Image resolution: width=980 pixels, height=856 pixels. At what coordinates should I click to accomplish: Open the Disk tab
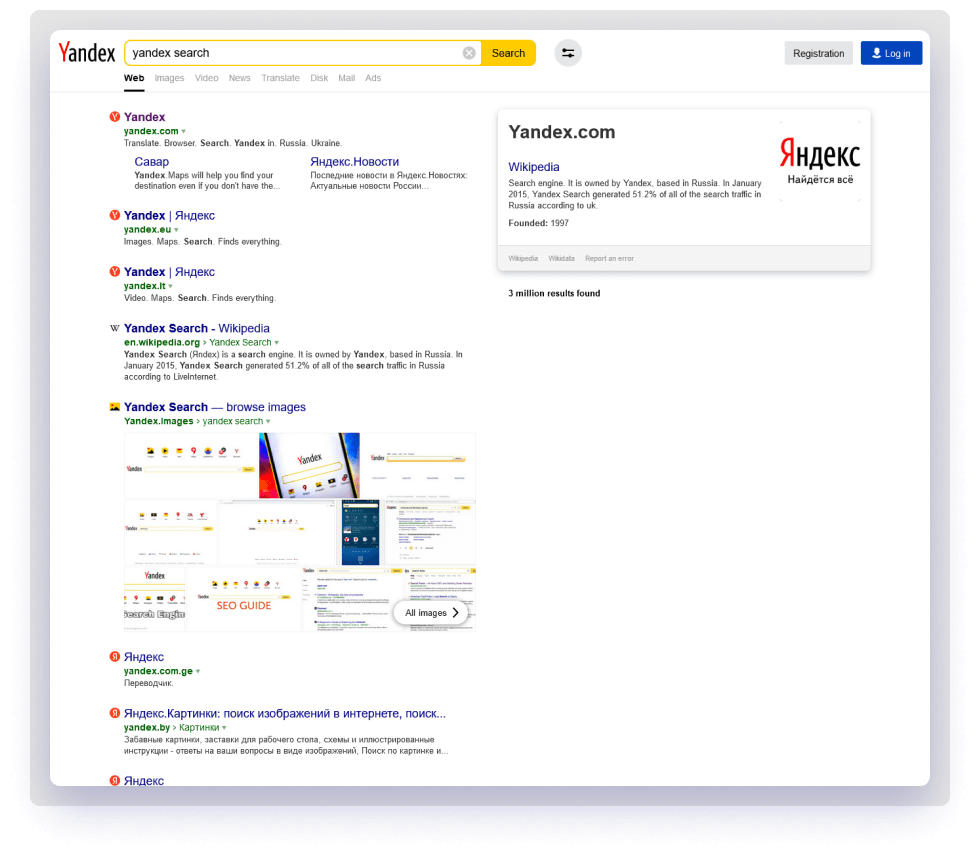(319, 78)
